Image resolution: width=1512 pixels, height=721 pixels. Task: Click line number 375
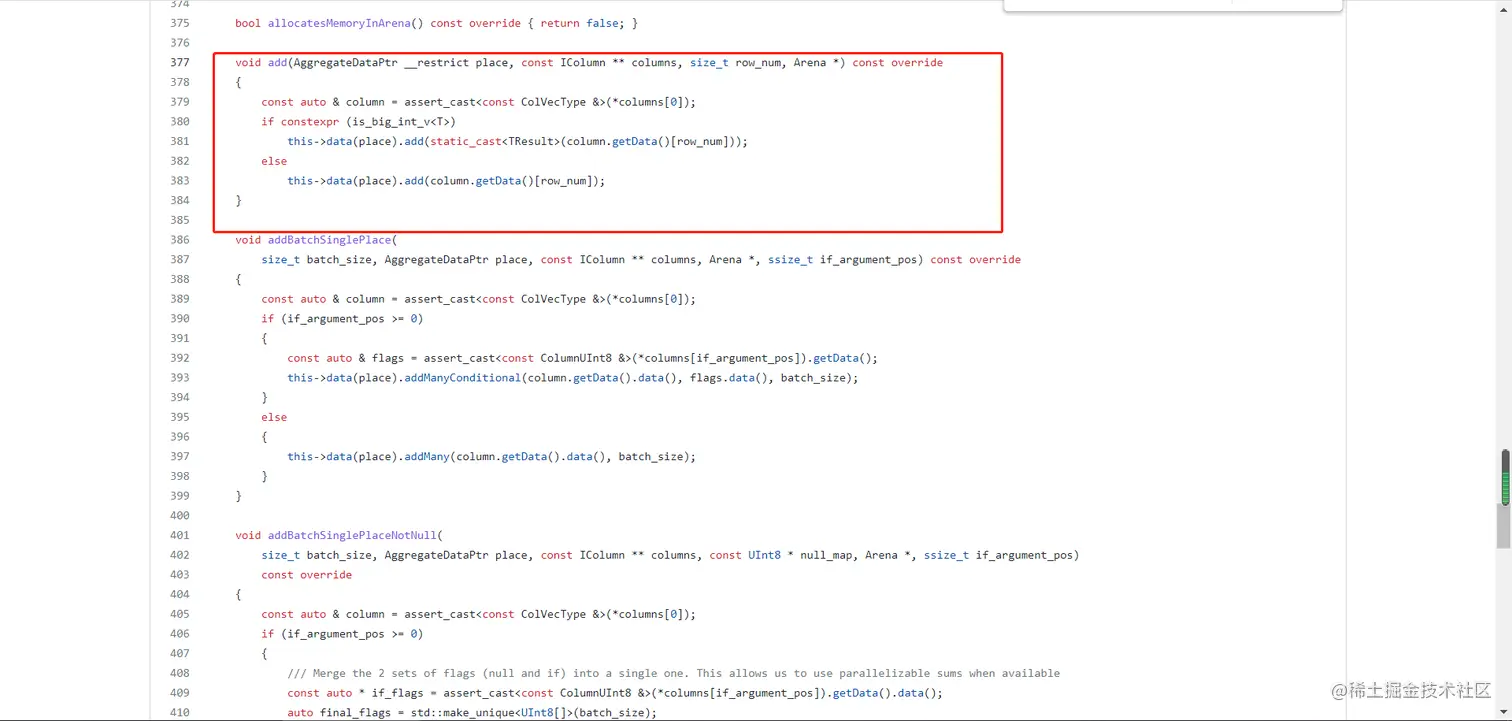click(x=179, y=23)
